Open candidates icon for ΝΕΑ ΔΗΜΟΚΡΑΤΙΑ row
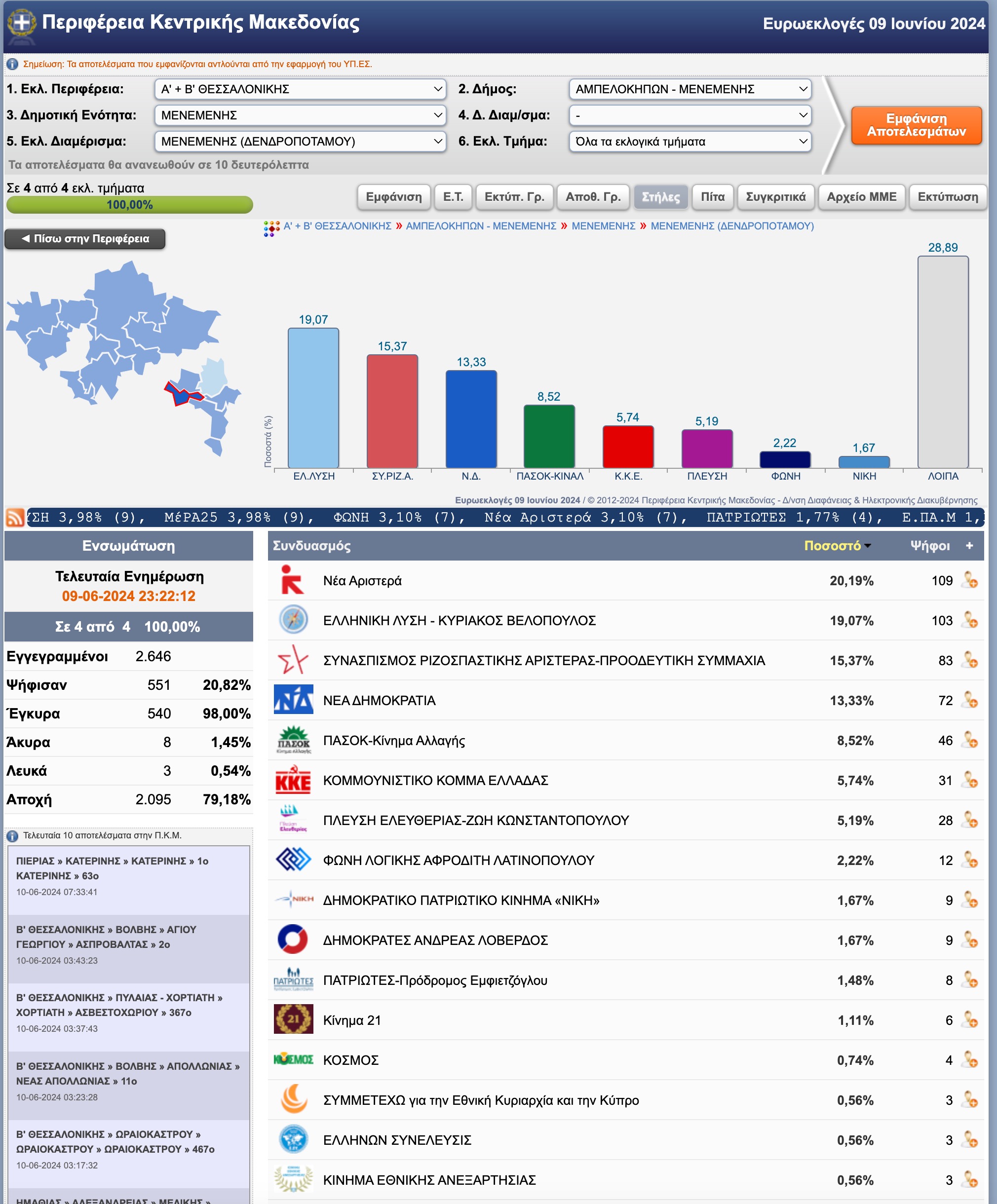 point(969,700)
